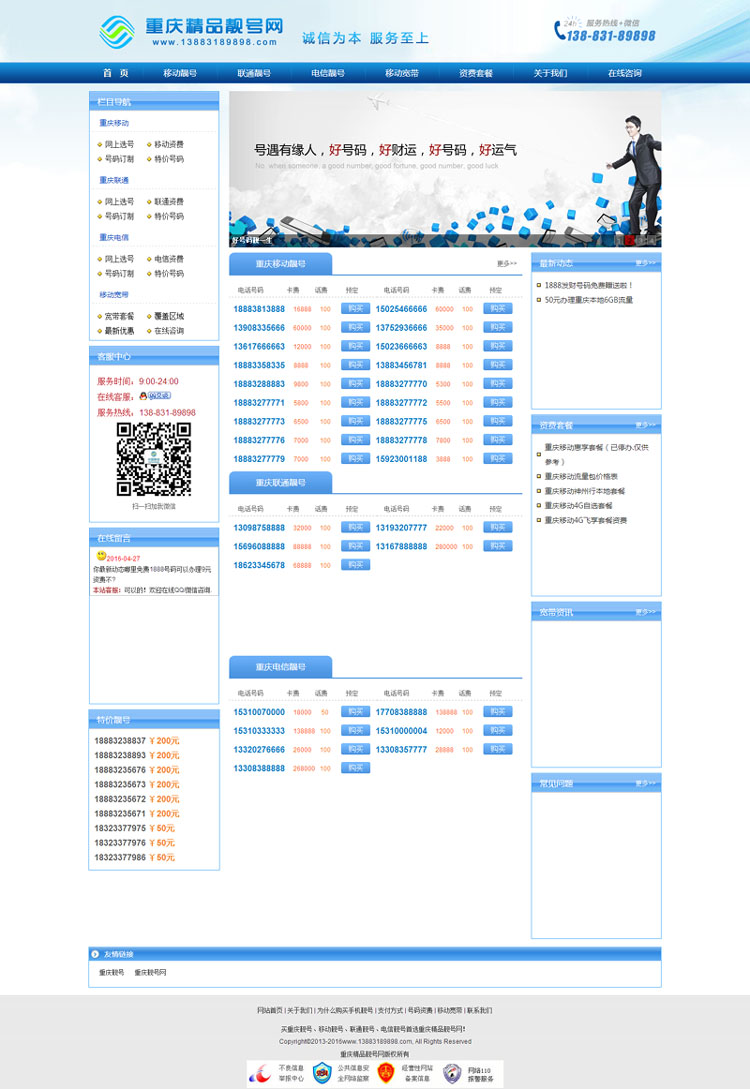Viewport: 750px width, 1089px height.
Task: Select the 首页 navigation tab
Action: coord(115,73)
